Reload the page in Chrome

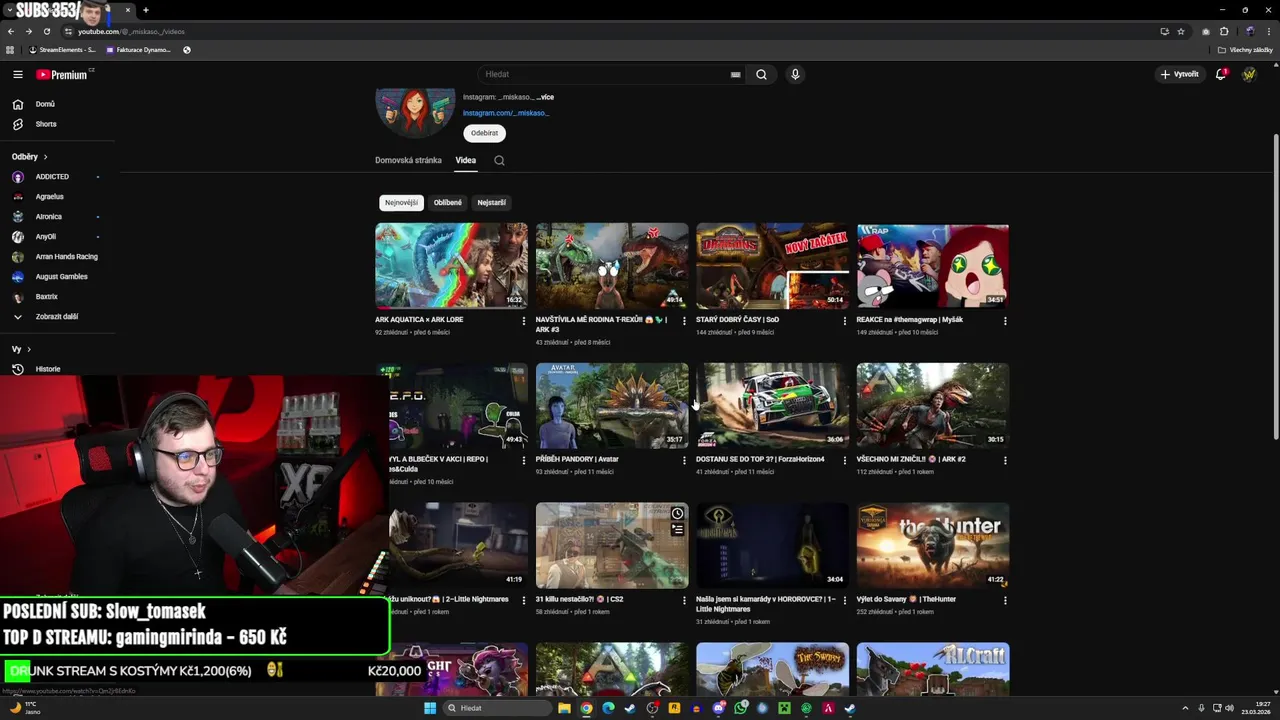[46, 31]
